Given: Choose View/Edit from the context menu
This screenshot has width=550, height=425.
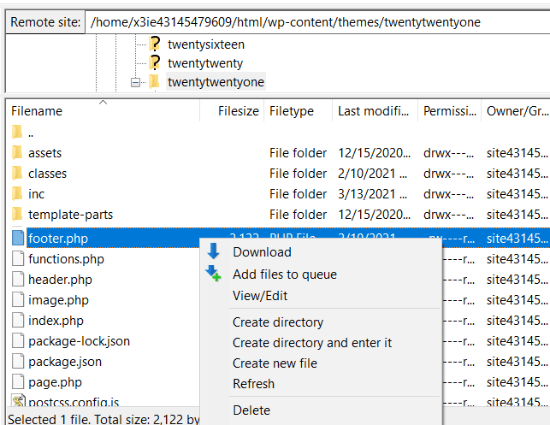Looking at the screenshot, I should pos(260,296).
